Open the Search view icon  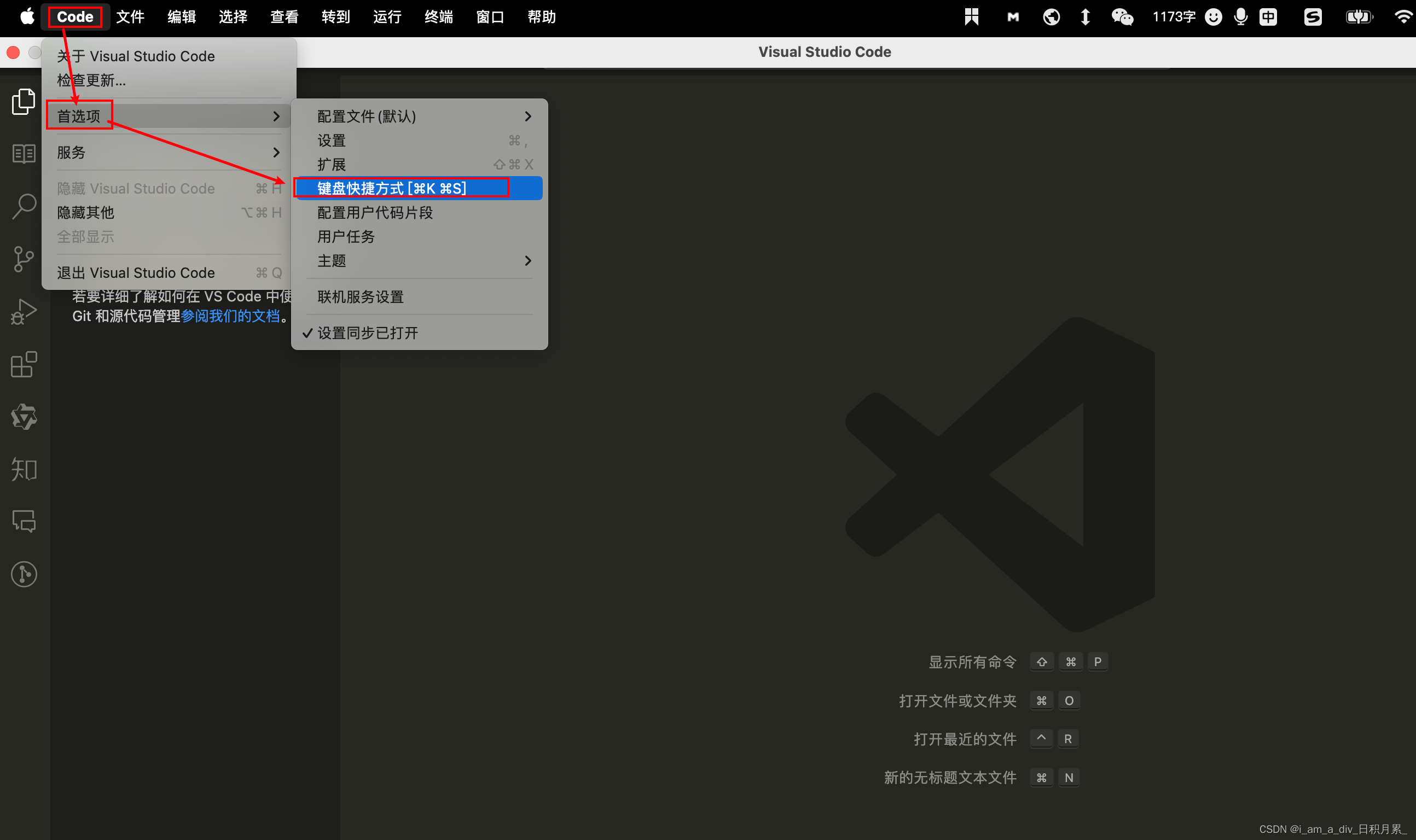coord(24,207)
